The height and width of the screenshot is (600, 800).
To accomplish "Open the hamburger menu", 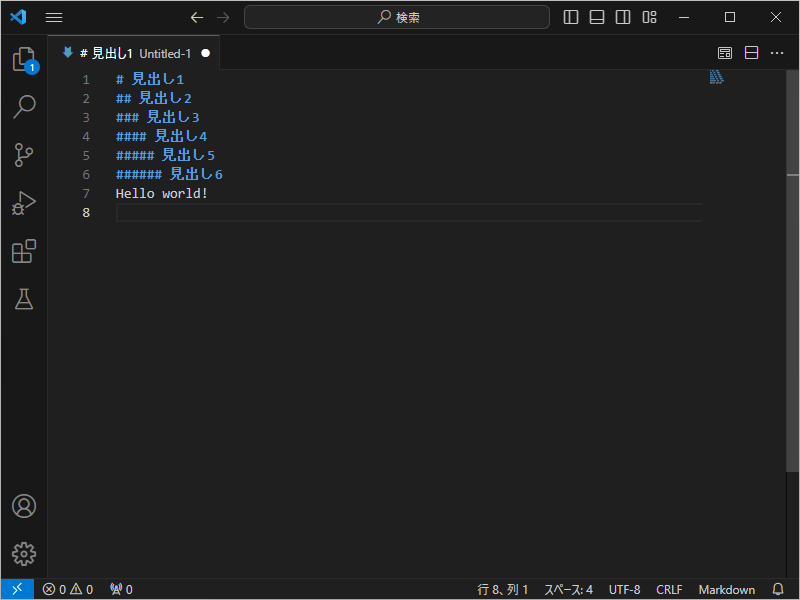I will (54, 17).
